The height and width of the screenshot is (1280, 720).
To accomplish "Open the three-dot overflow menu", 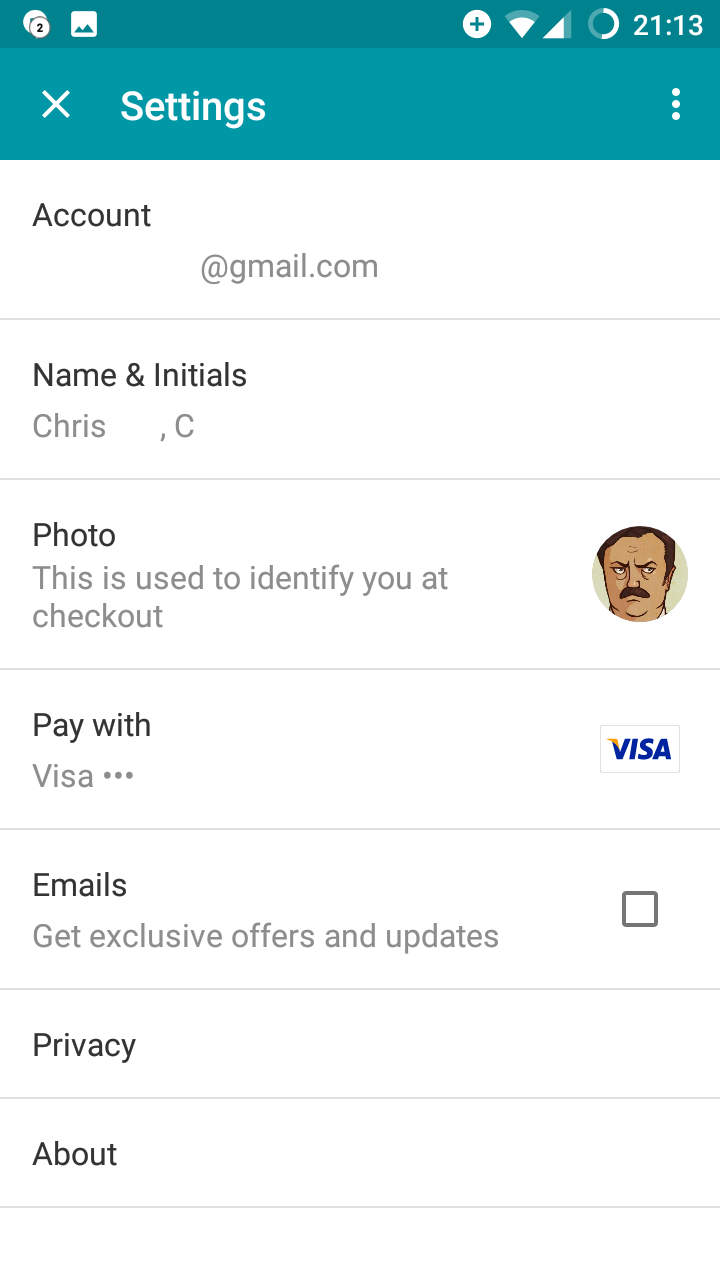I will 676,104.
